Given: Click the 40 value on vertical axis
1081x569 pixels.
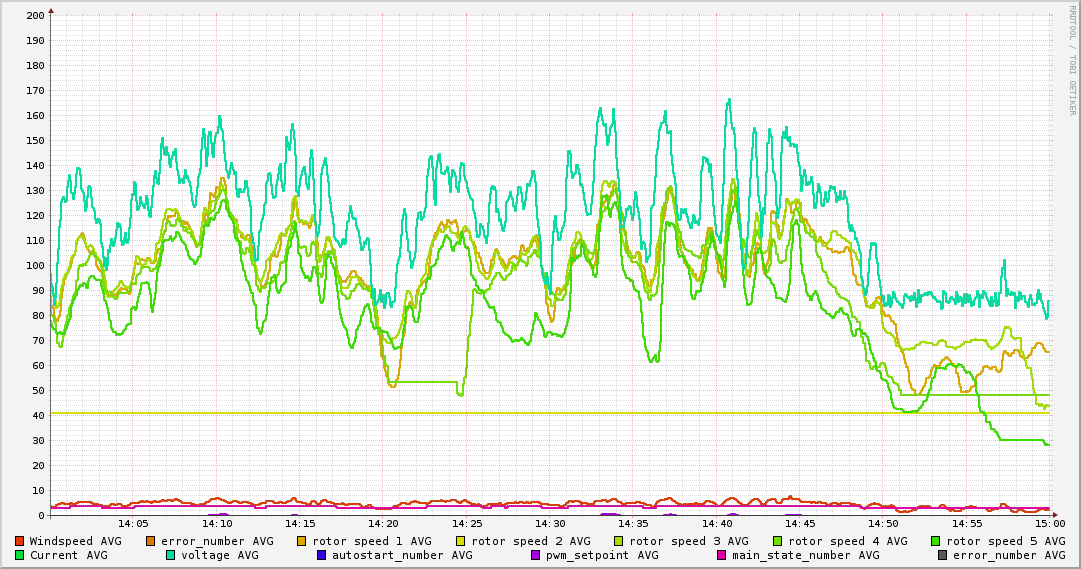Looking at the screenshot, I should pyautogui.click(x=39, y=415).
